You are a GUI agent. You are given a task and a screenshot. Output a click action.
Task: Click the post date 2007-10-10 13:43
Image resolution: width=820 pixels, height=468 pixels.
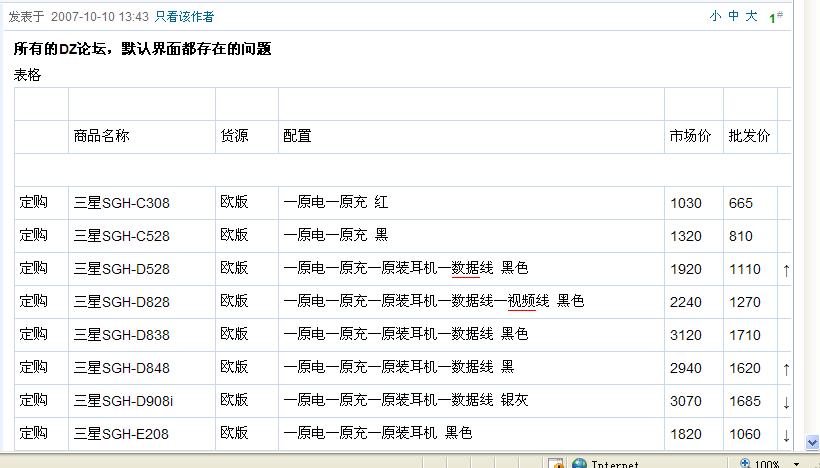pyautogui.click(x=100, y=17)
